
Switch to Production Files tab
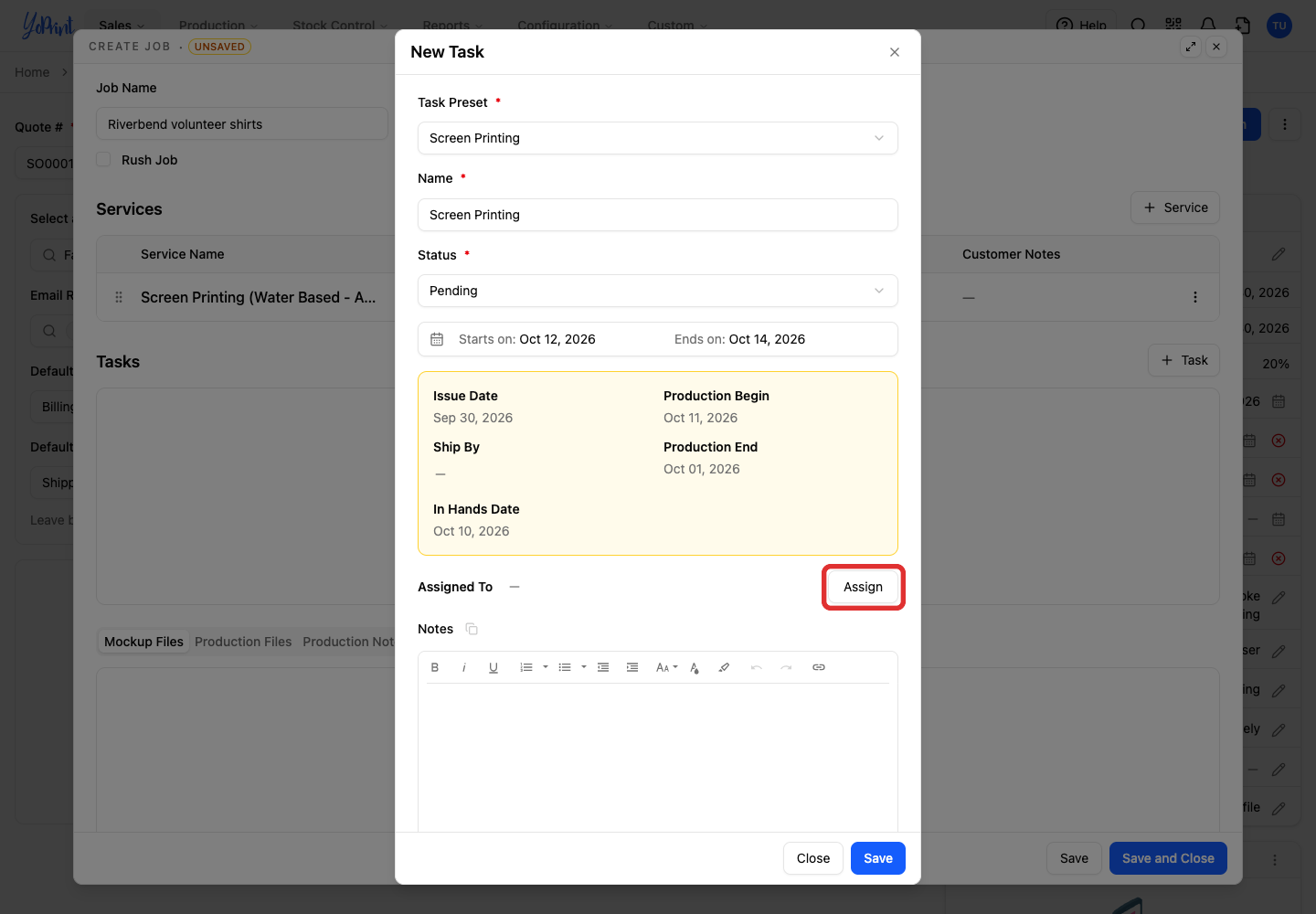click(x=243, y=642)
